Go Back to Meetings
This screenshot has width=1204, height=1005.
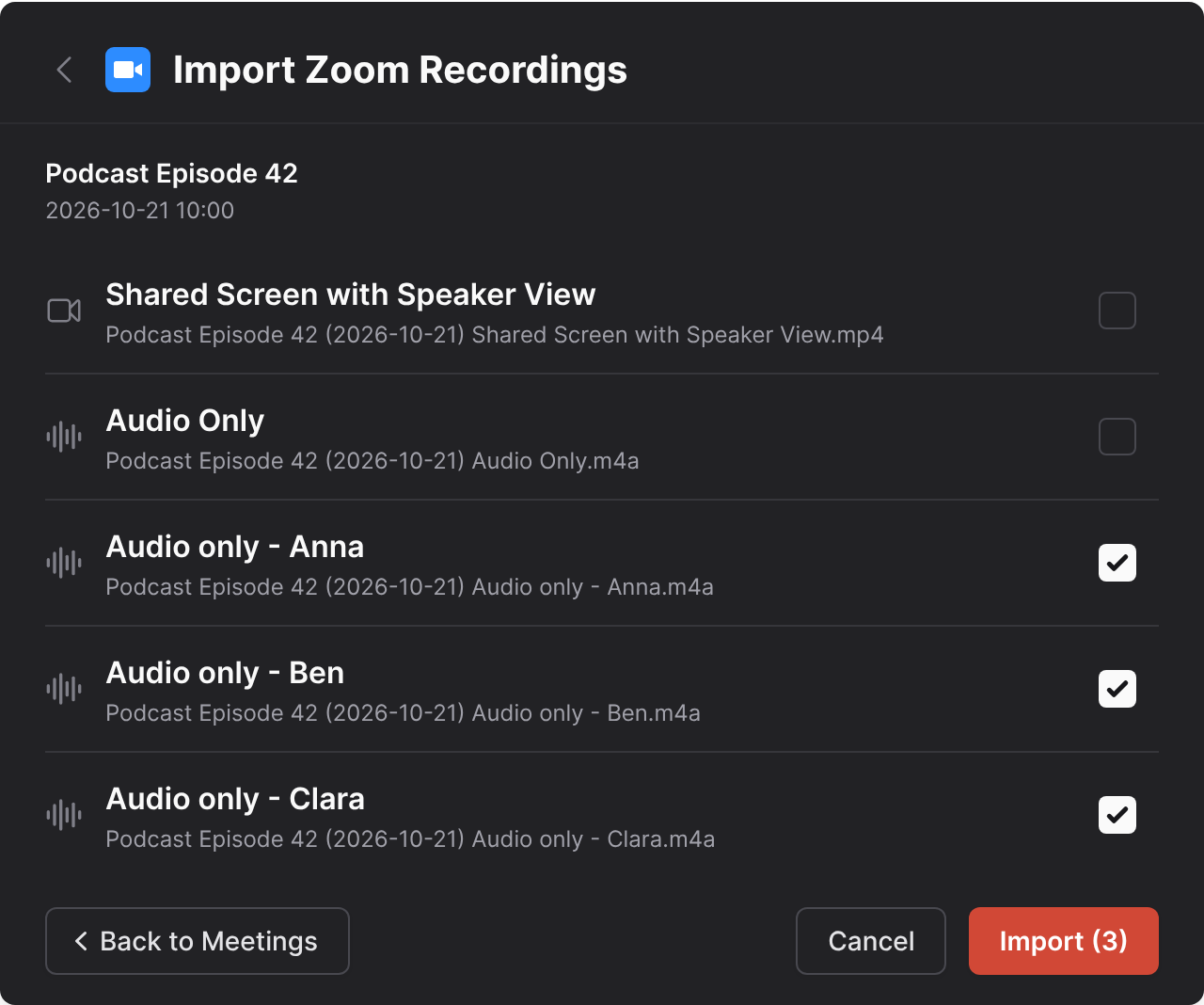[198, 941]
